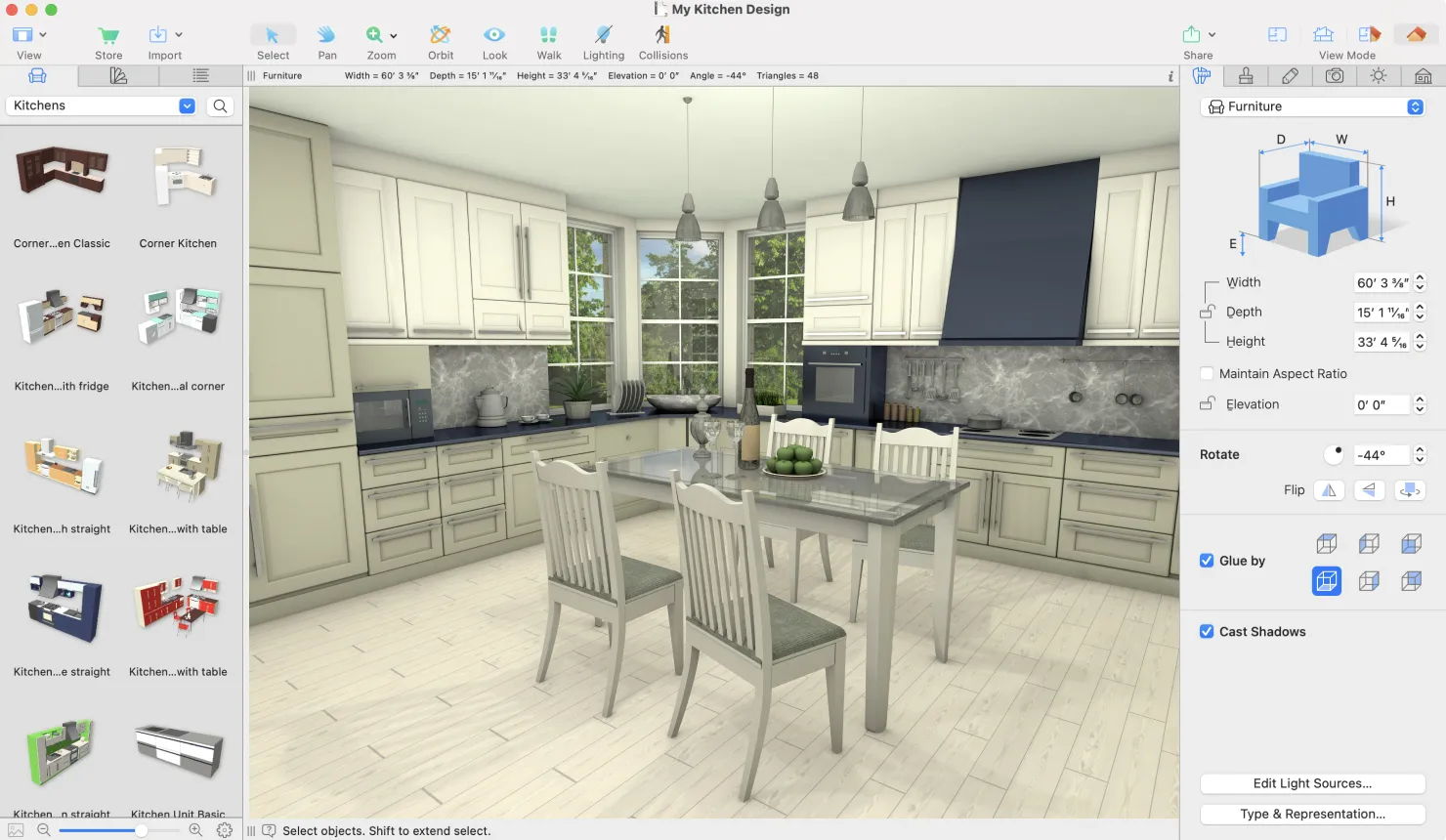Switch to object properties inspector tab
This screenshot has width=1446, height=840.
(1202, 76)
